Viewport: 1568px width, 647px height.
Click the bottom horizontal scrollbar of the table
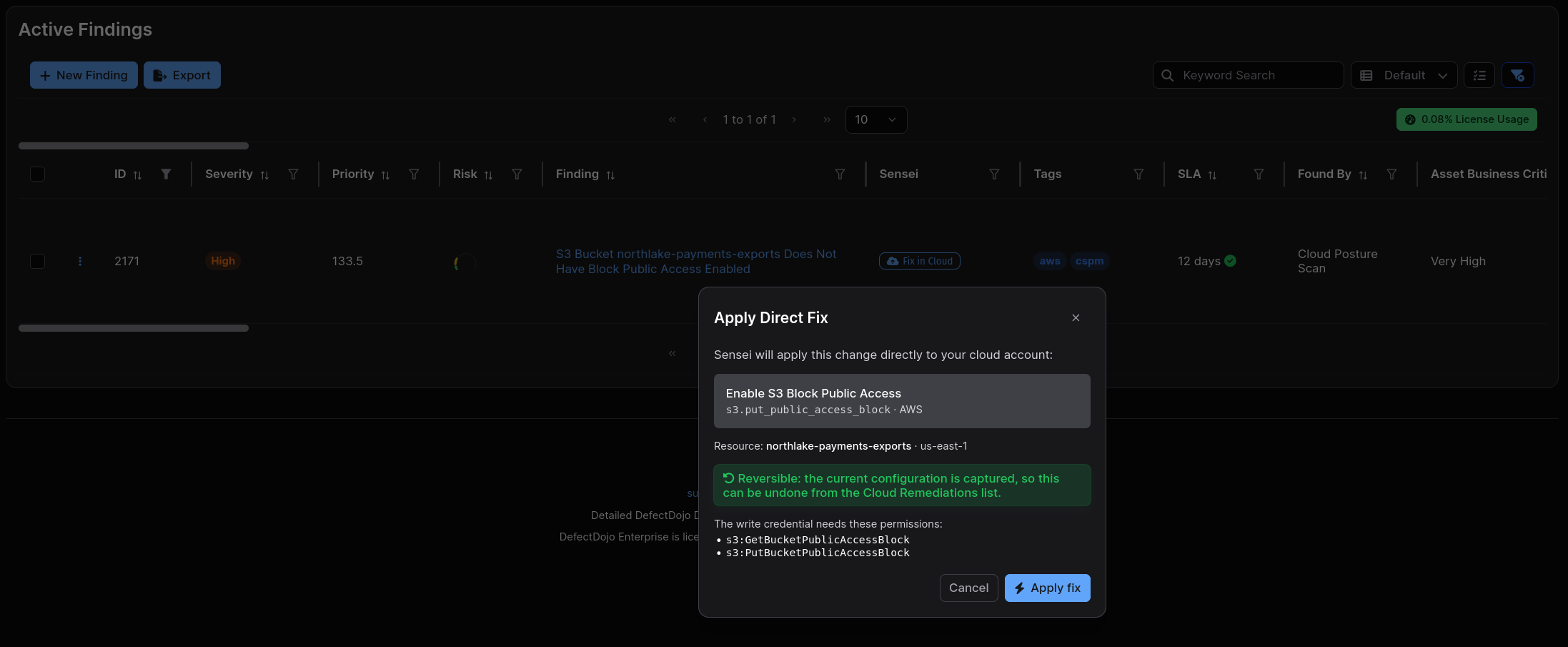(134, 328)
